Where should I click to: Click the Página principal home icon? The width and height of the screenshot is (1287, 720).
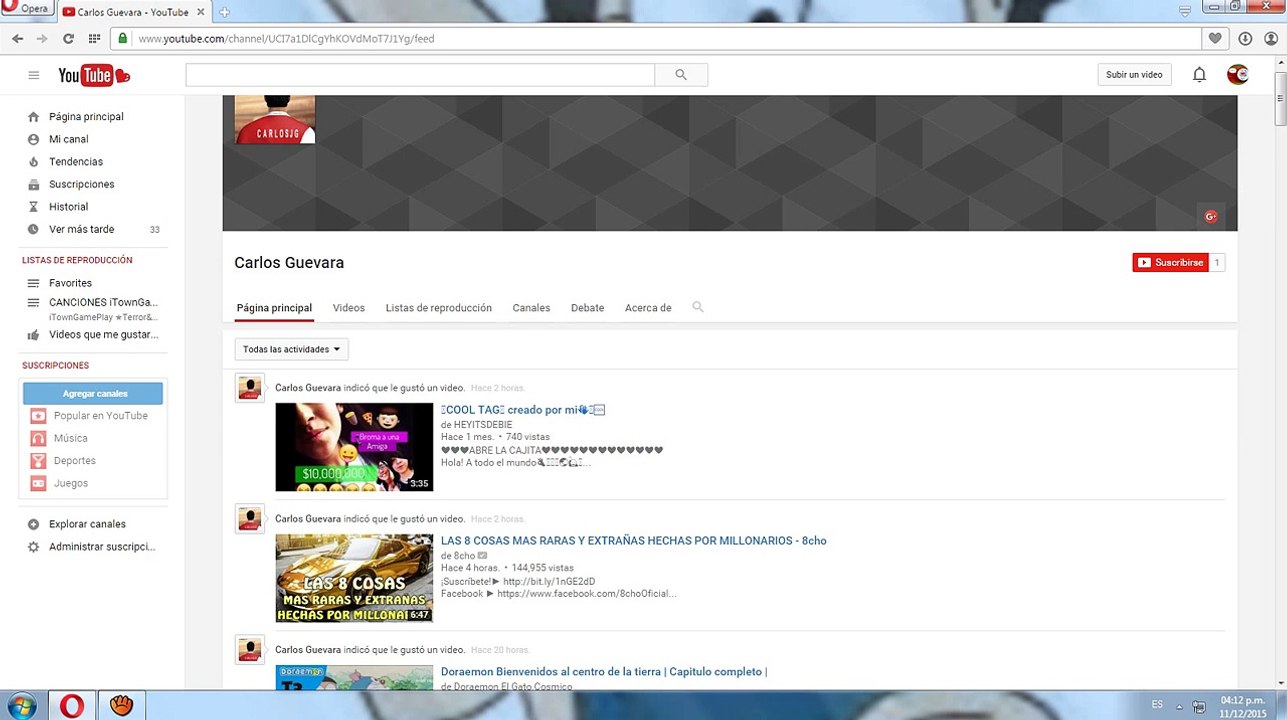[x=33, y=117]
